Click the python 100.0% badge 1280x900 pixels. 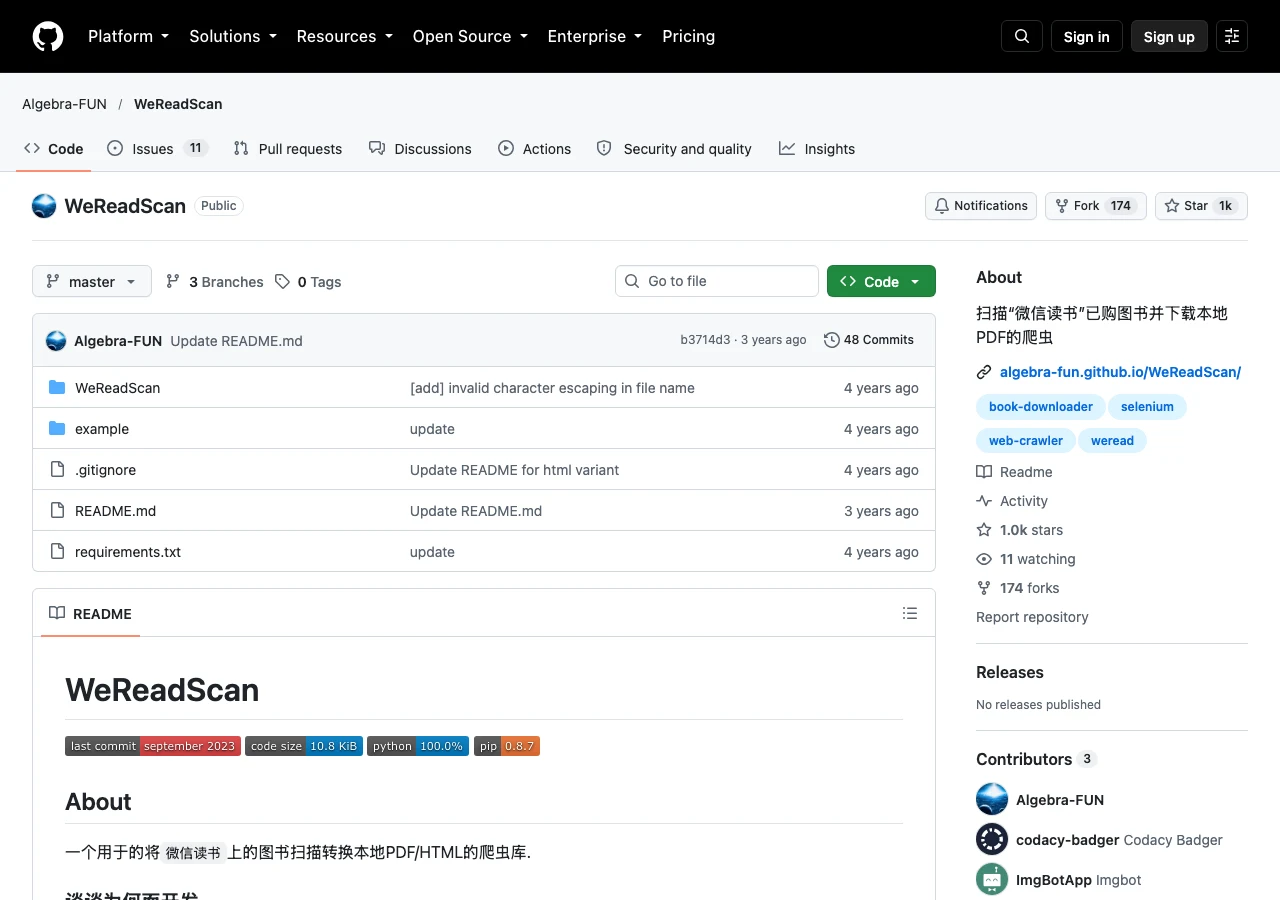click(x=418, y=746)
